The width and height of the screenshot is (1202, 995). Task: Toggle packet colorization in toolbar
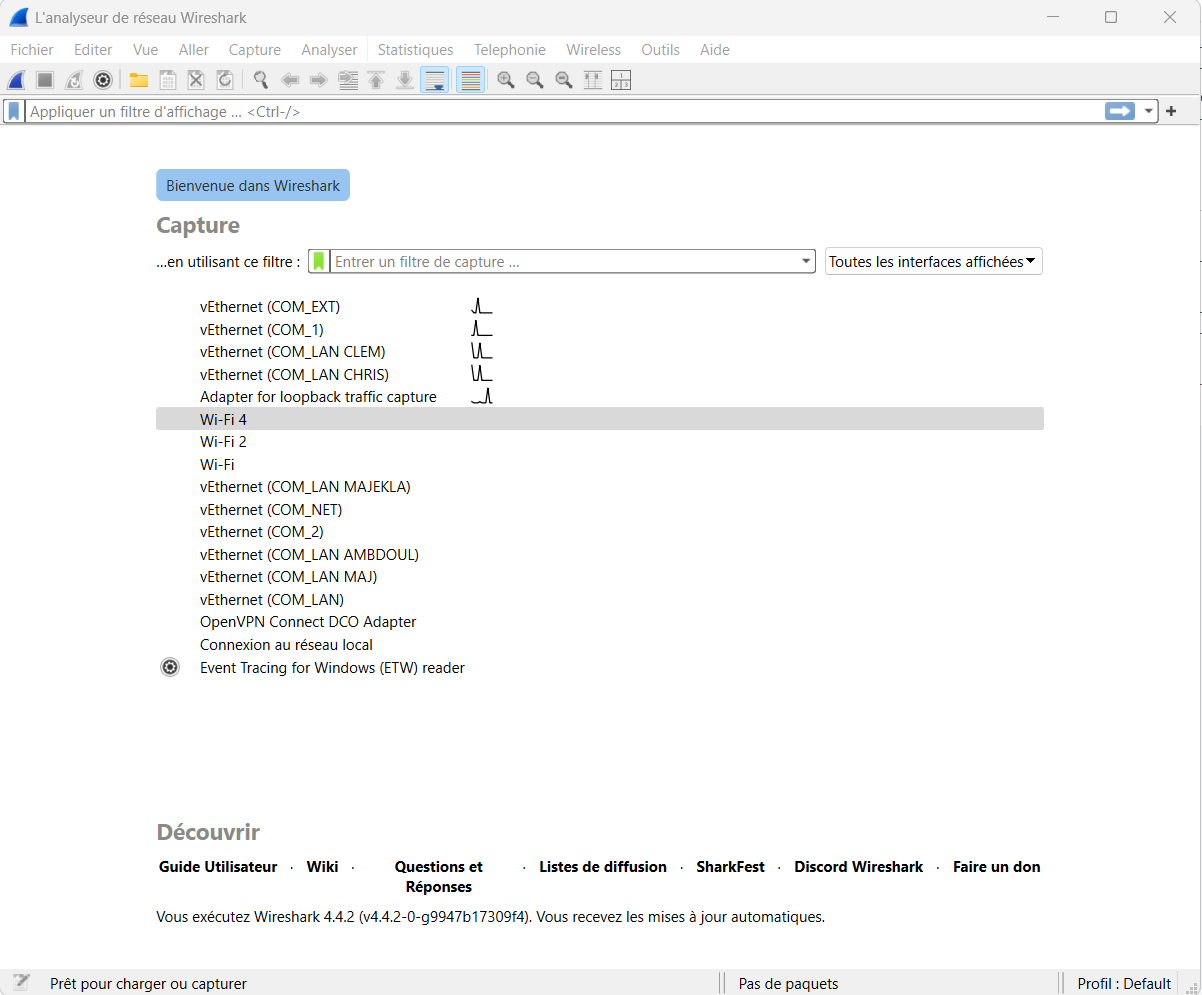coord(471,80)
